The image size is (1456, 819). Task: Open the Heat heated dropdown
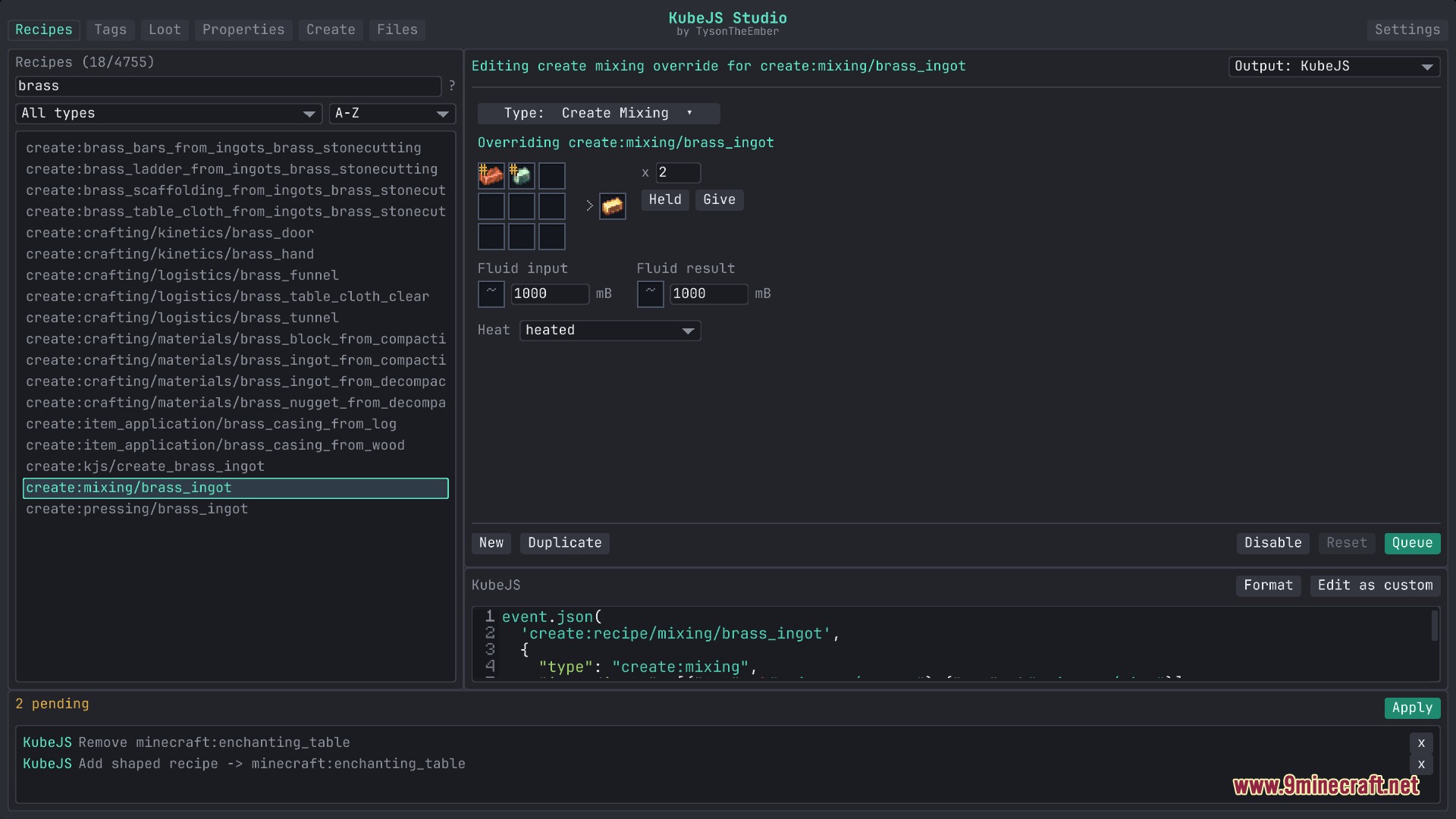(x=610, y=331)
